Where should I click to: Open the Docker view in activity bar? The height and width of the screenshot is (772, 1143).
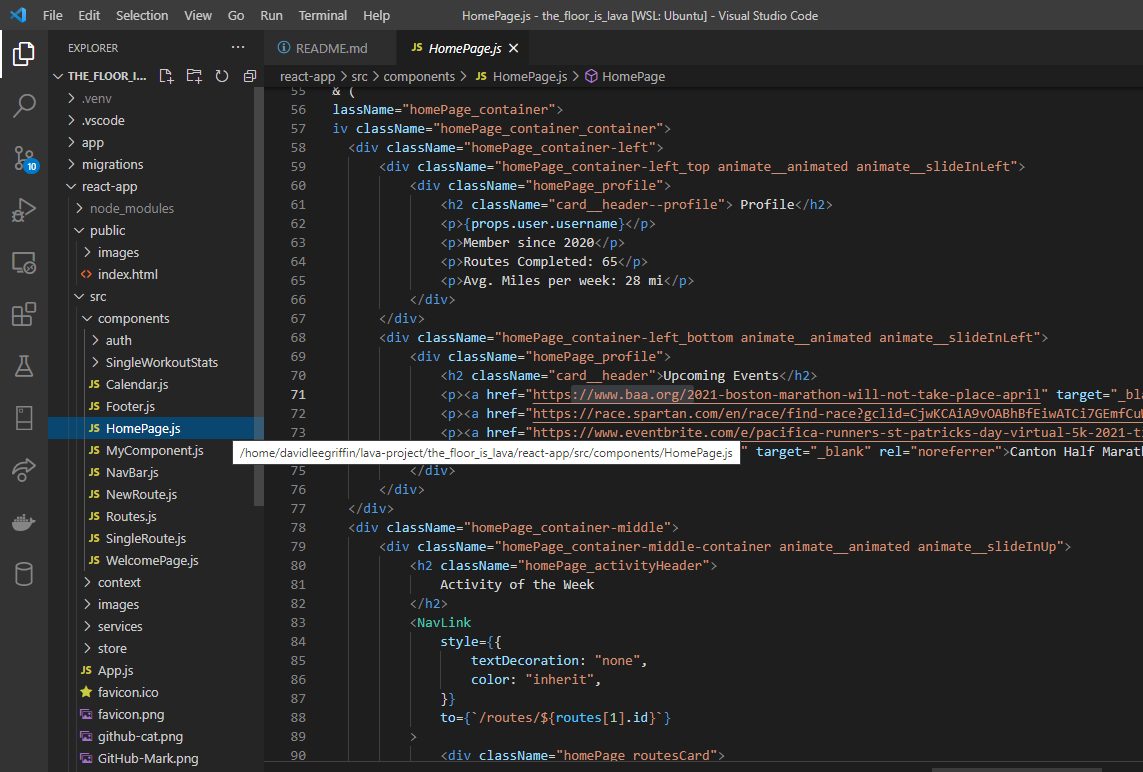coord(24,521)
